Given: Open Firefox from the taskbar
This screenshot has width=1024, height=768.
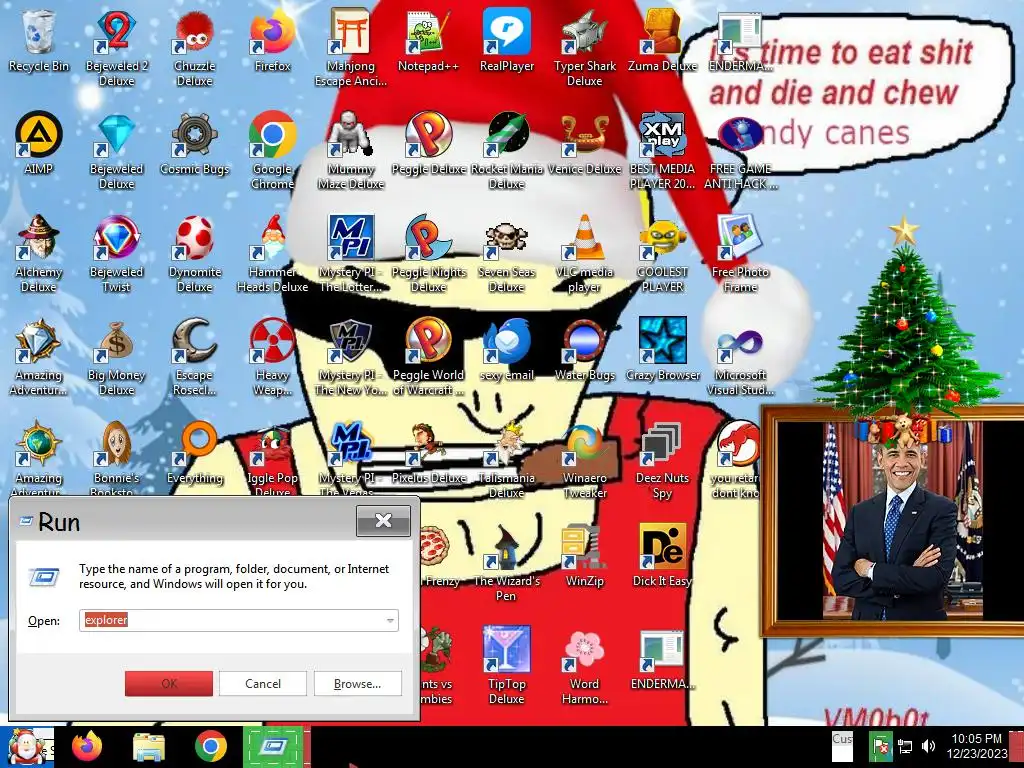Looking at the screenshot, I should [x=87, y=747].
